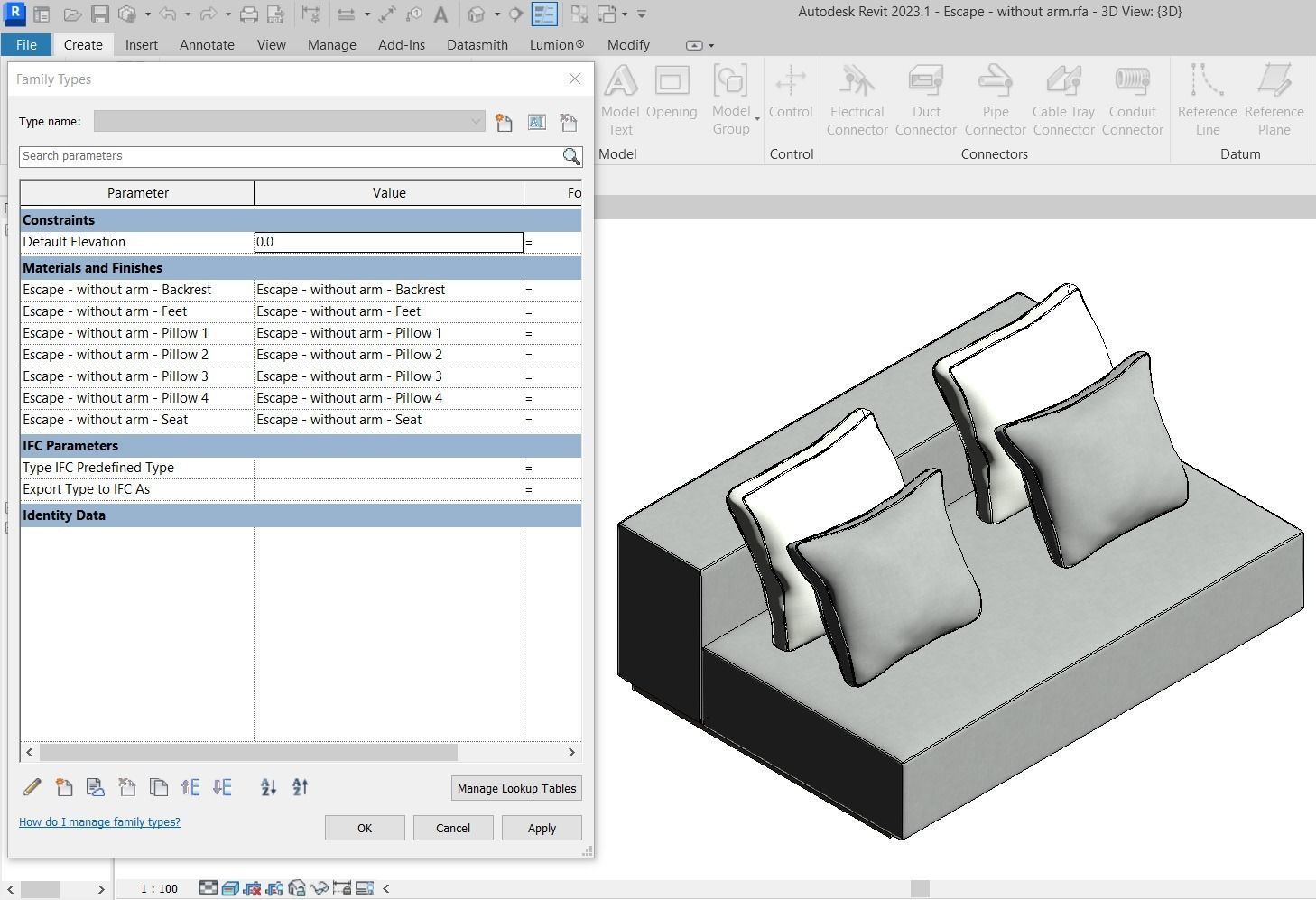The height and width of the screenshot is (900, 1316).
Task: Open the Customize Quick Access Toolbar dropdown
Action: click(x=642, y=14)
